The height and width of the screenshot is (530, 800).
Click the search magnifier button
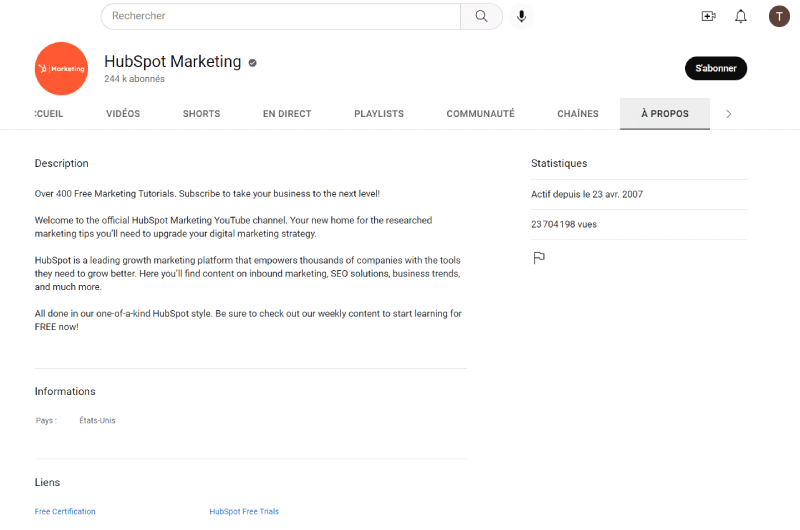pyautogui.click(x=481, y=16)
